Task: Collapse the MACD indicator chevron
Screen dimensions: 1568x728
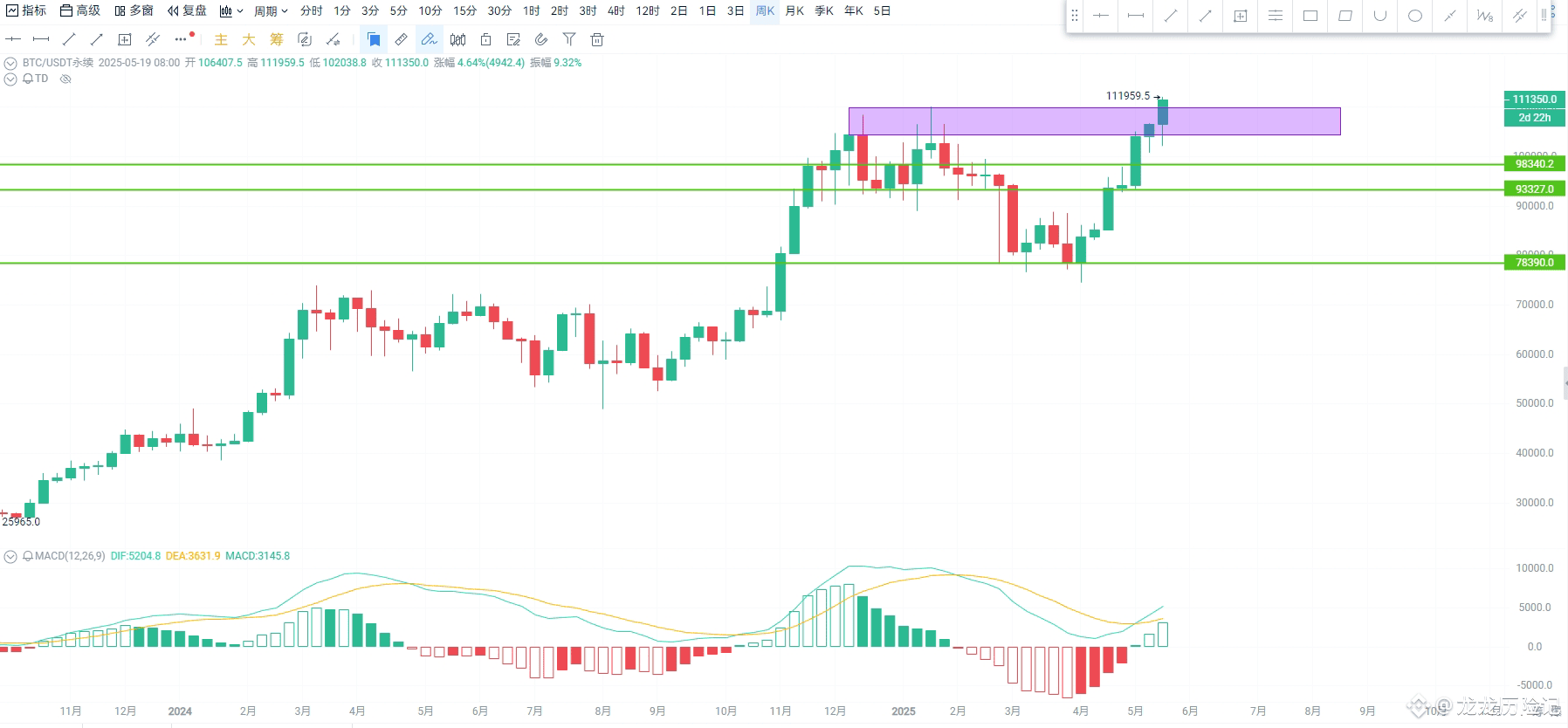Action: [x=10, y=556]
